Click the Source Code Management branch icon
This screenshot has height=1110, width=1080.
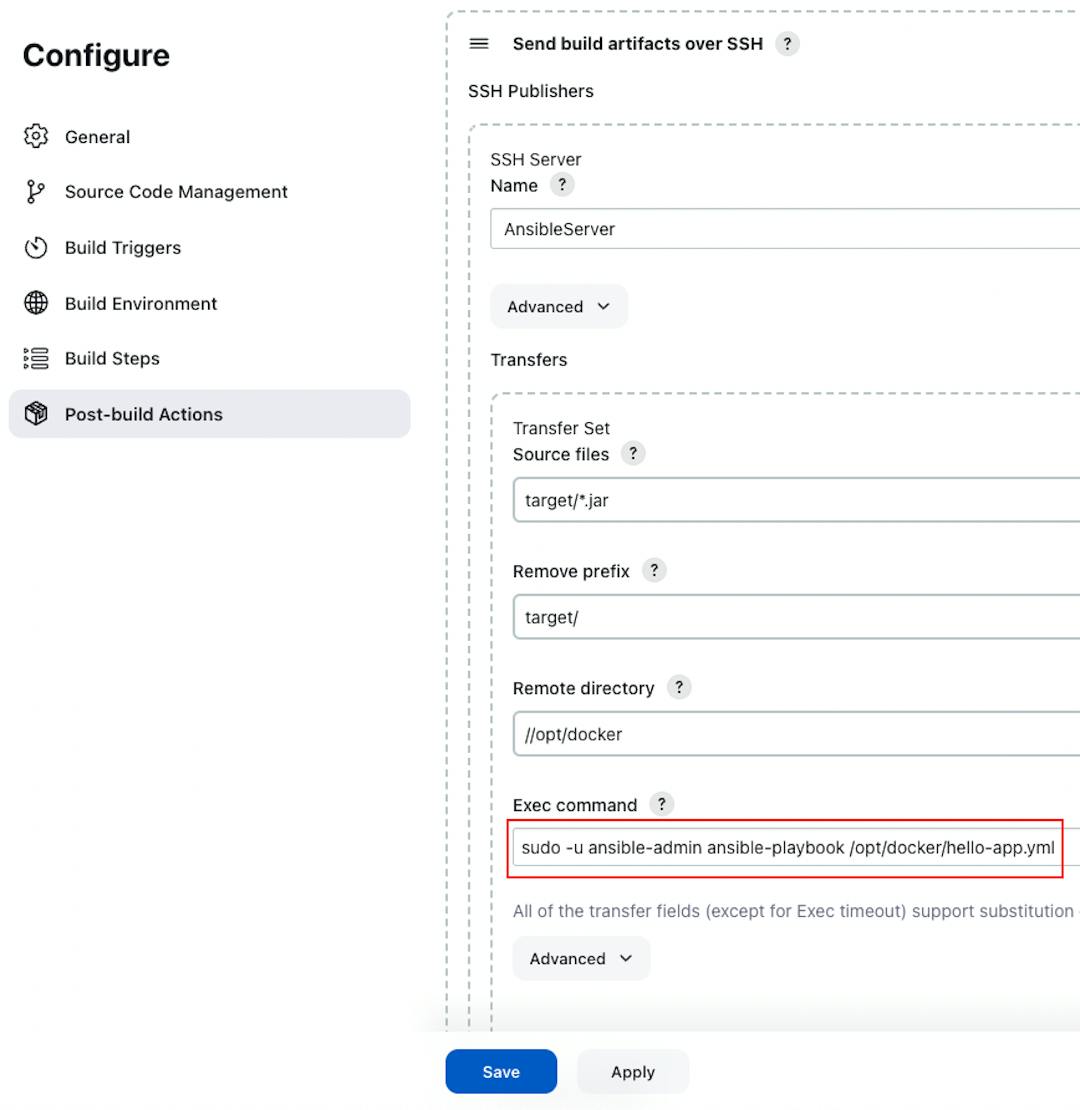pyautogui.click(x=36, y=191)
